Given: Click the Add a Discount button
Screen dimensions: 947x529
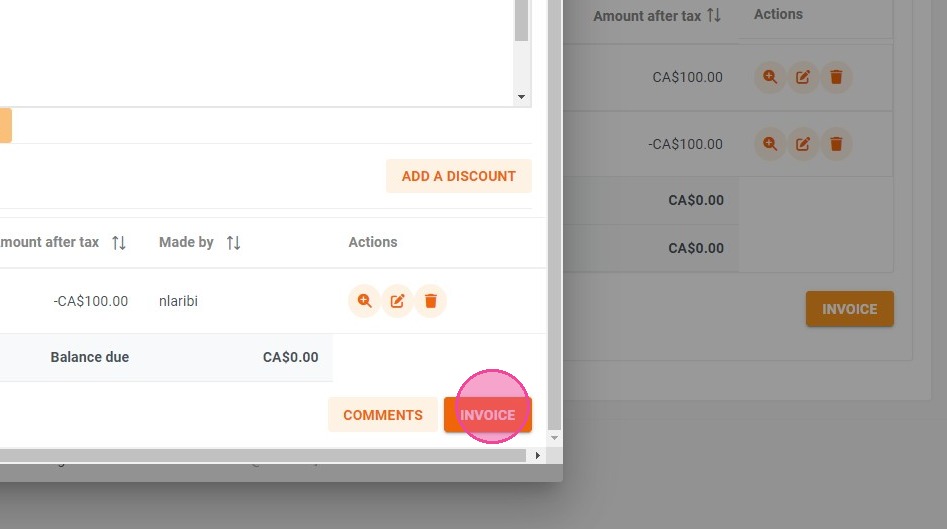Looking at the screenshot, I should click(459, 176).
